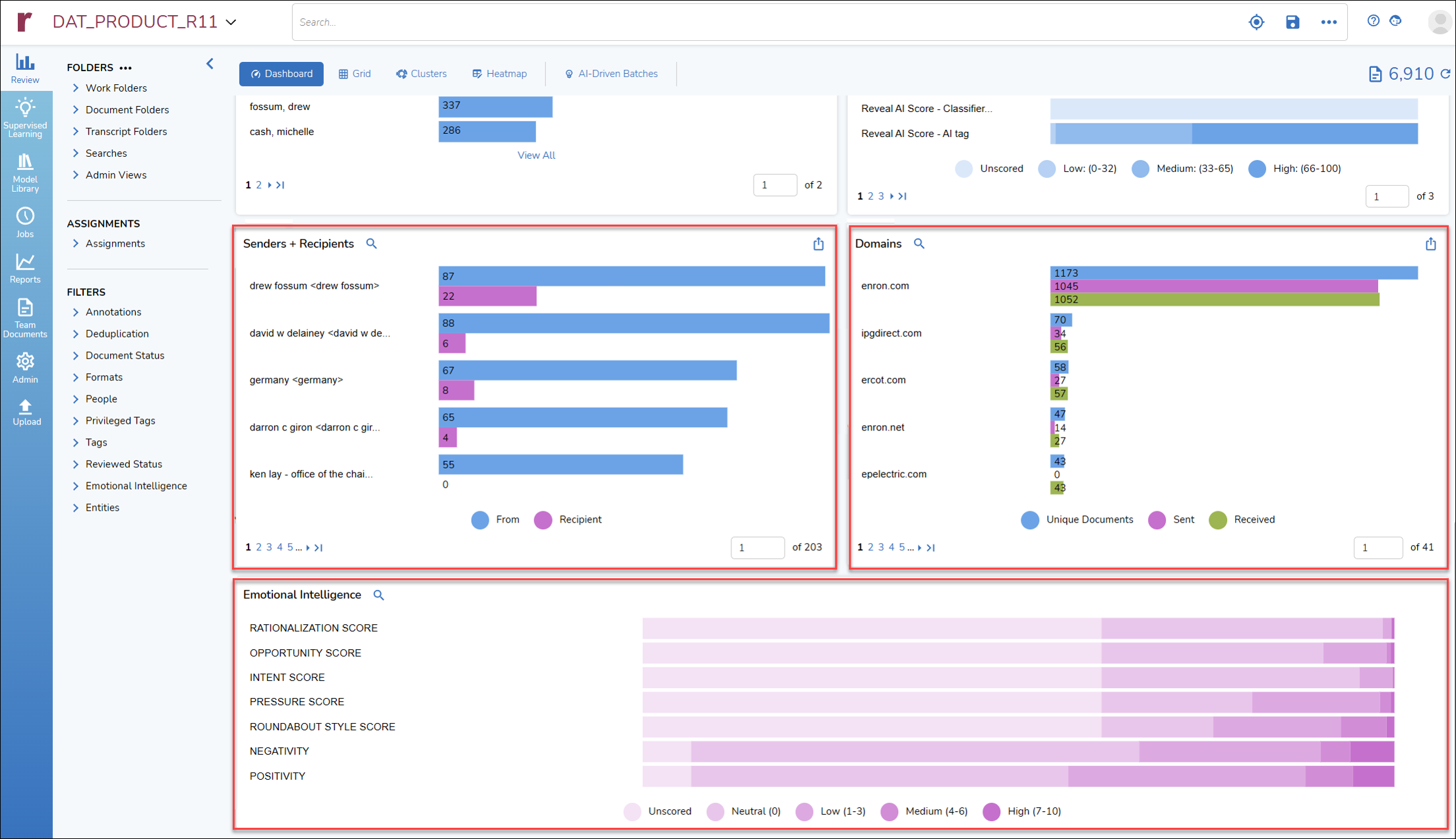The width and height of the screenshot is (1456, 839).
Task: Export the Domains chart
Action: click(x=1430, y=244)
